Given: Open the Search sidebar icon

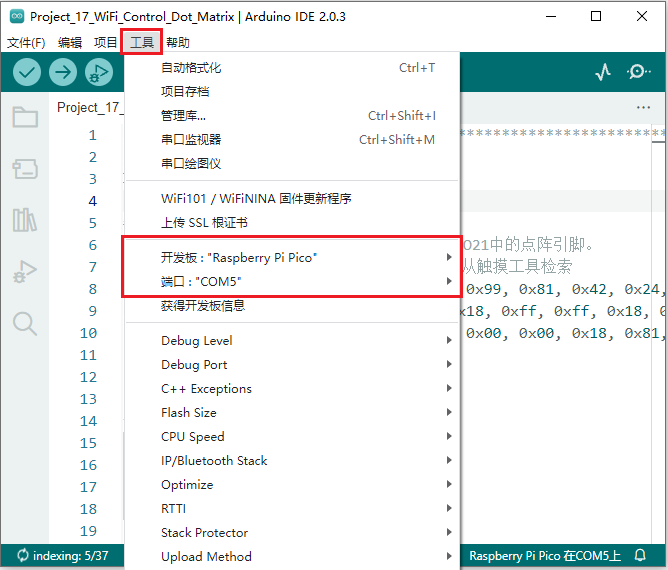Looking at the screenshot, I should point(25,324).
